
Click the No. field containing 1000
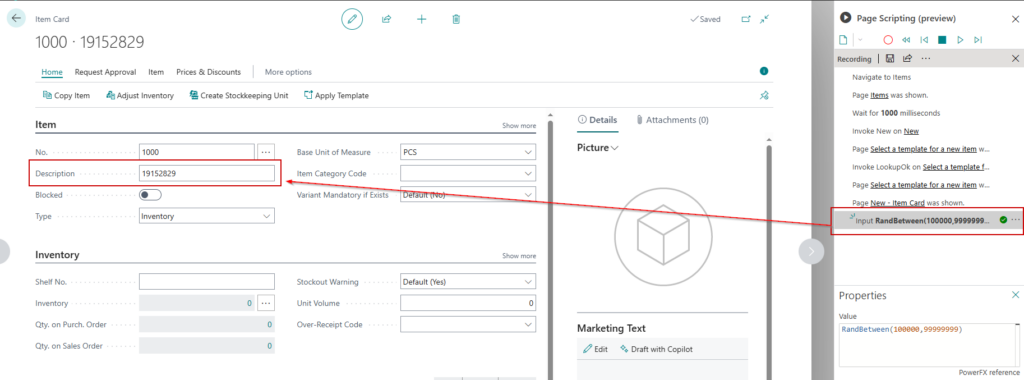coord(197,152)
